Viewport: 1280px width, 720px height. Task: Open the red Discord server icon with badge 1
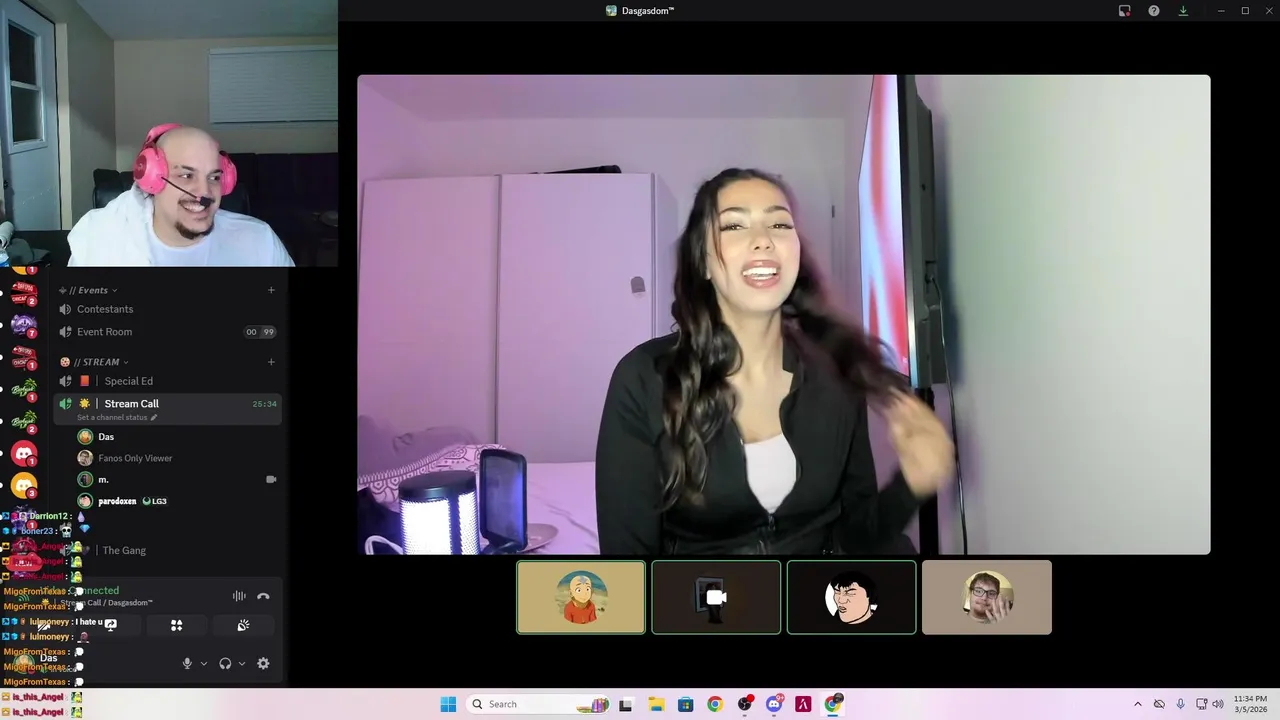[x=23, y=454]
